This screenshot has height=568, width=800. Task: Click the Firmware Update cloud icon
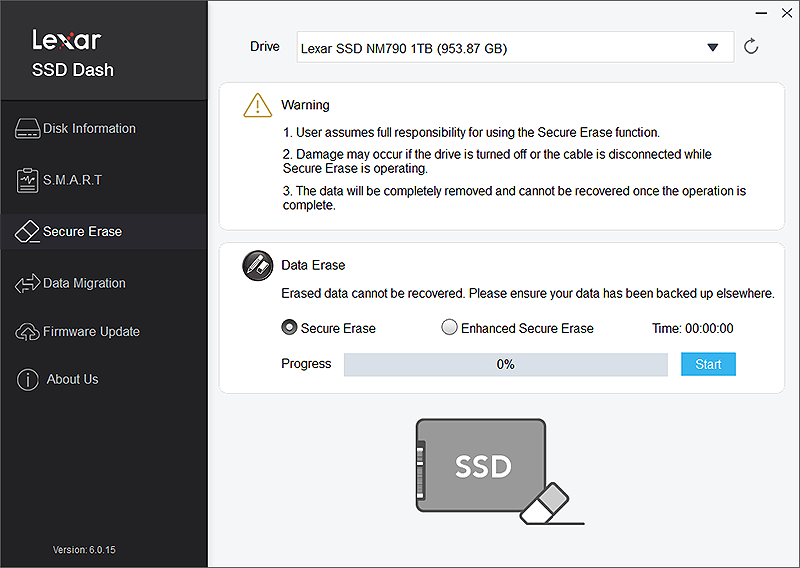[27, 332]
